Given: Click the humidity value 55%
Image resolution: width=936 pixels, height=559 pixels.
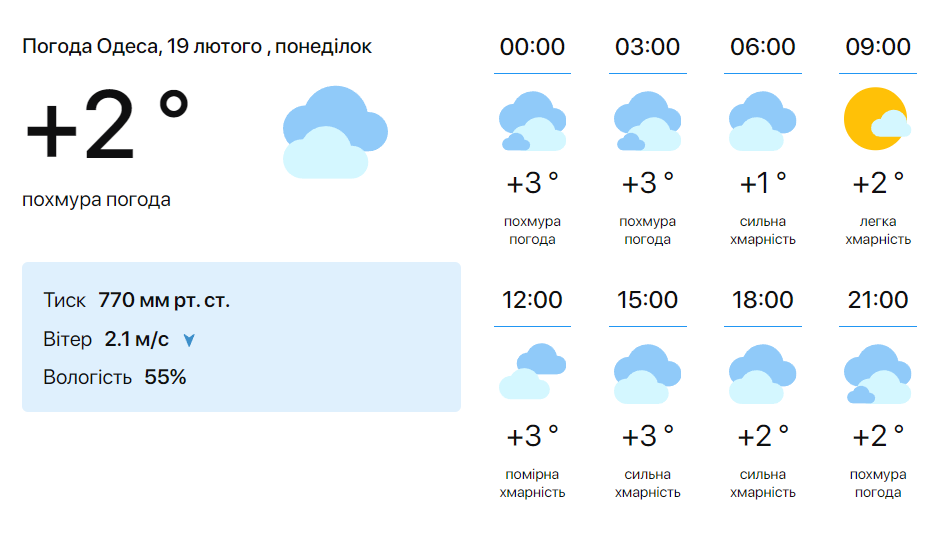Looking at the screenshot, I should [165, 377].
